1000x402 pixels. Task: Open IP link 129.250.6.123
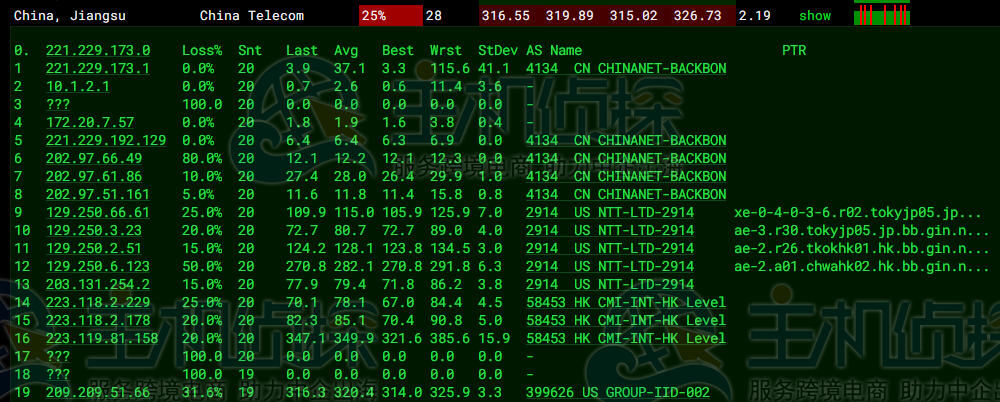click(98, 266)
